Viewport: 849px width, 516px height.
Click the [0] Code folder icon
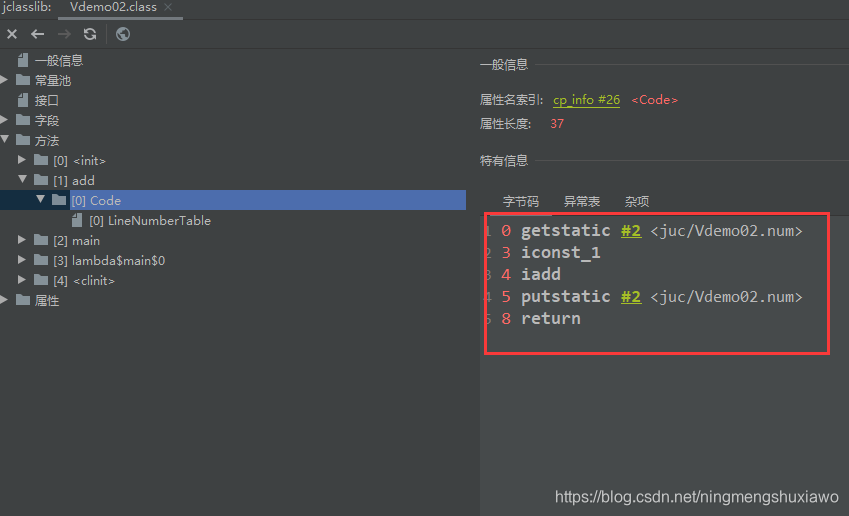pos(59,200)
